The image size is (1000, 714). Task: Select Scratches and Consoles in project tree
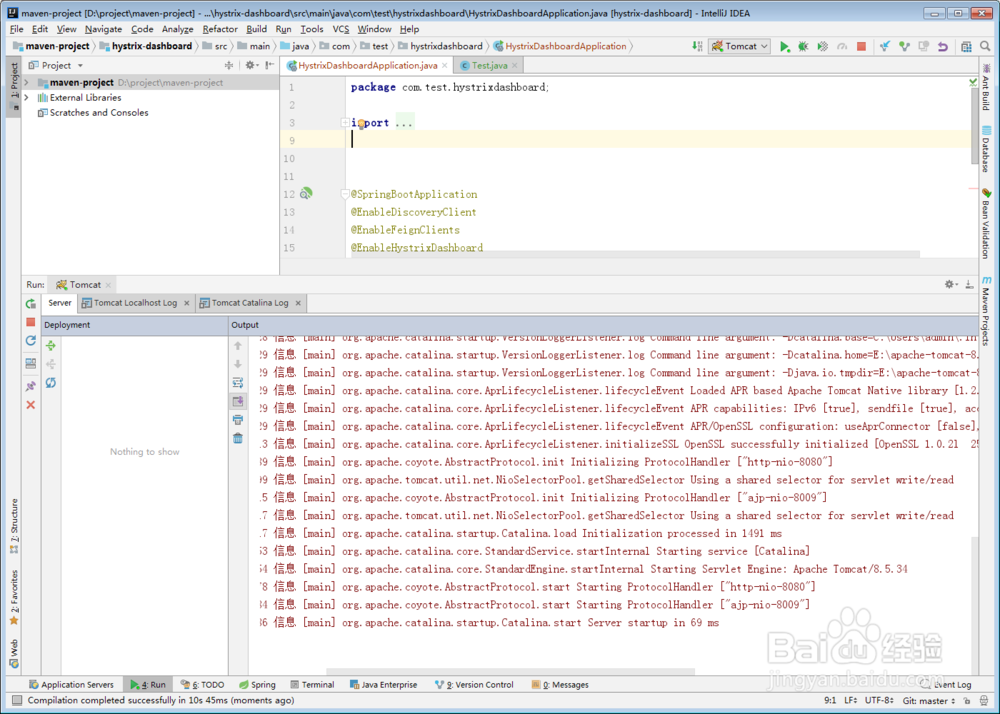[99, 112]
